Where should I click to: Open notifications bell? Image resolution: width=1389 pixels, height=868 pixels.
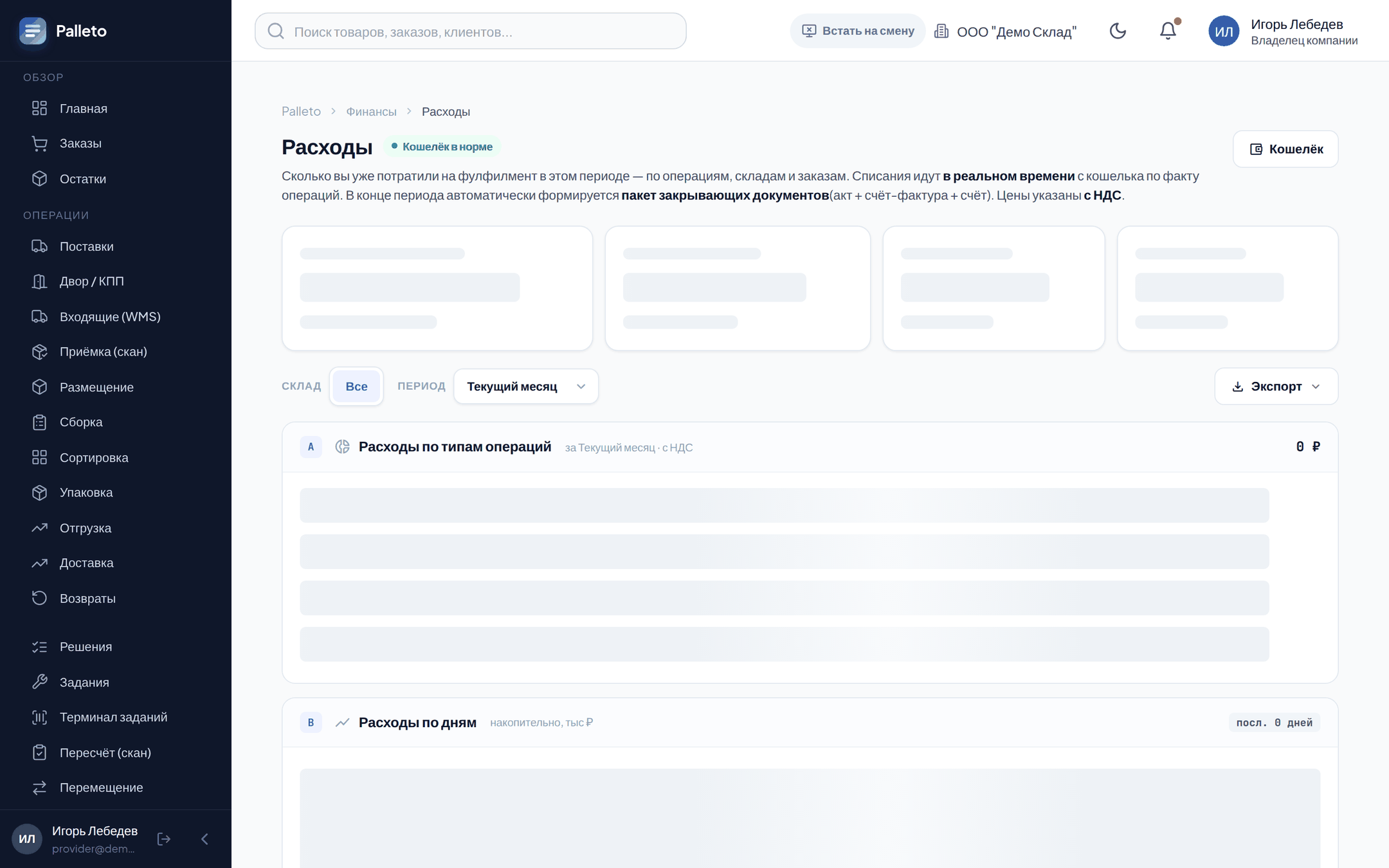1168,31
